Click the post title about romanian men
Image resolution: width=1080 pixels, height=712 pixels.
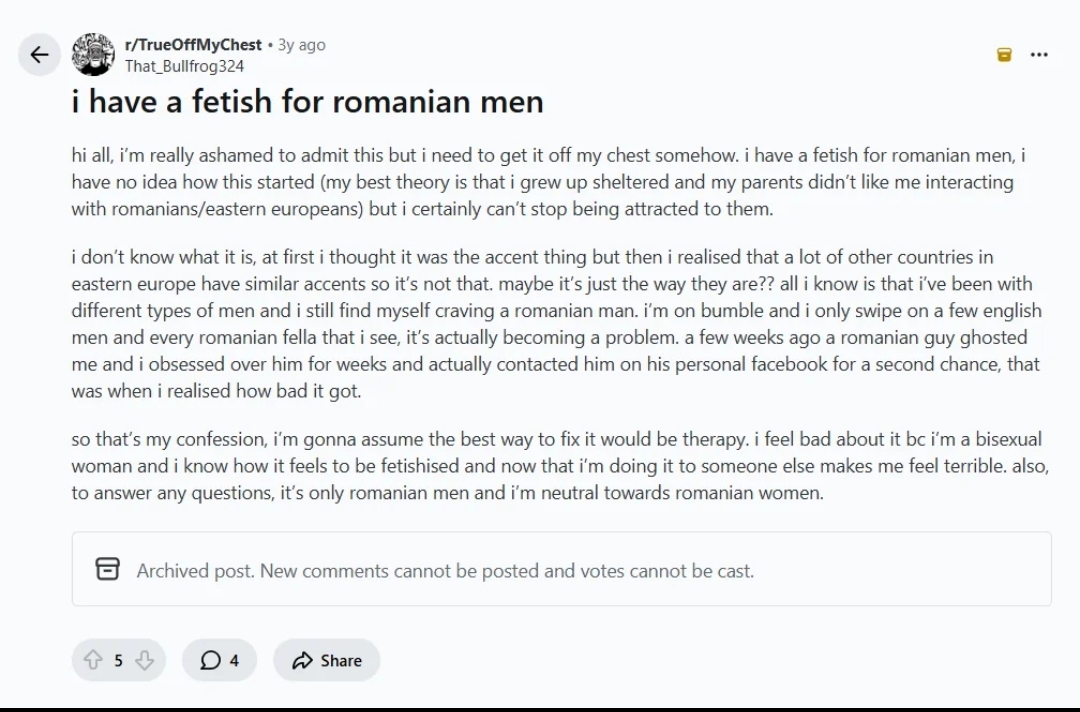click(x=308, y=102)
